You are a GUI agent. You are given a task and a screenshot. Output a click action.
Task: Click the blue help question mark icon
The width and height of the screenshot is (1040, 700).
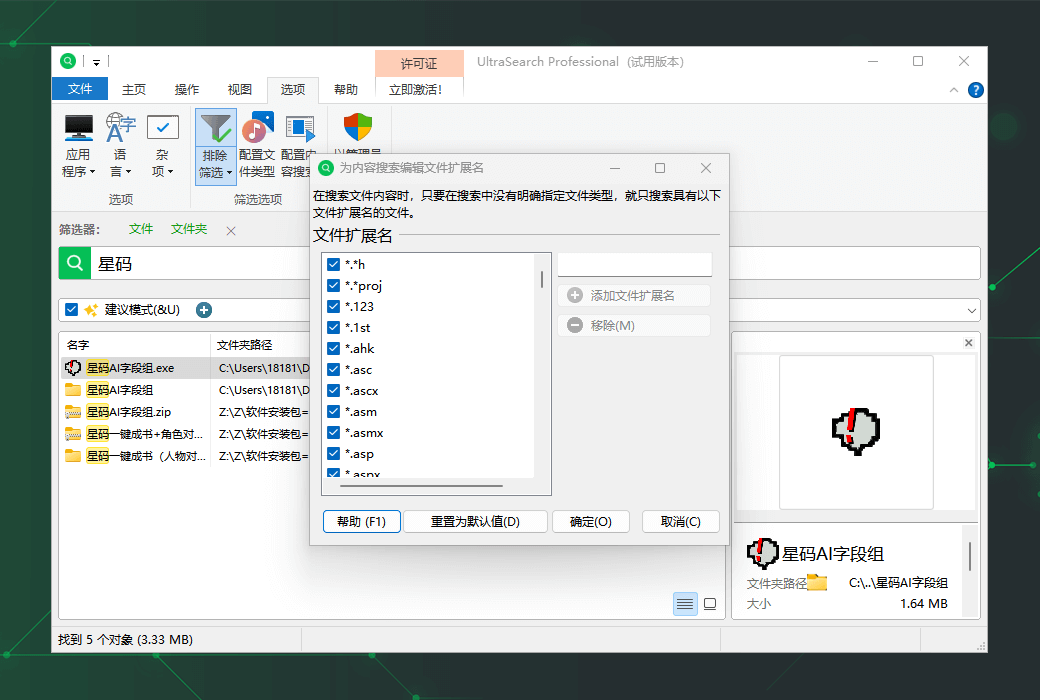tap(976, 90)
